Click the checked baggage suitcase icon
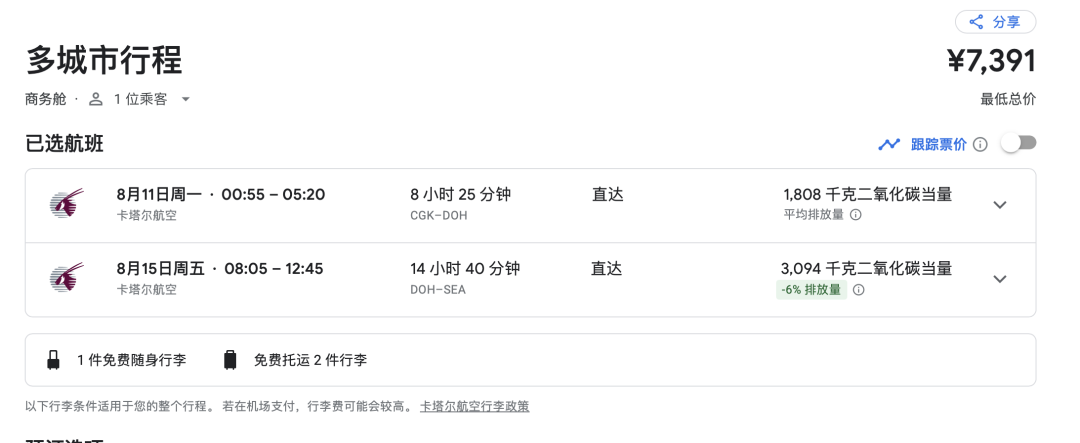 230,360
